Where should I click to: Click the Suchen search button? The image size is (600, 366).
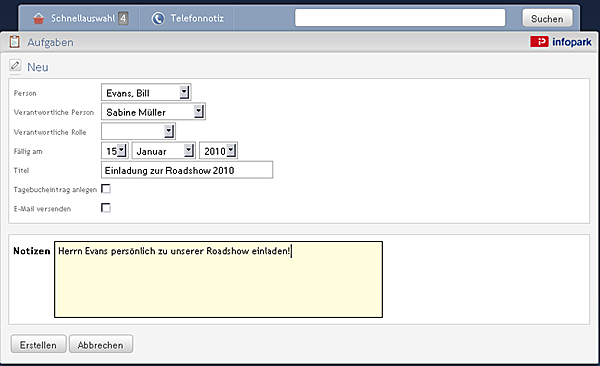(x=547, y=18)
